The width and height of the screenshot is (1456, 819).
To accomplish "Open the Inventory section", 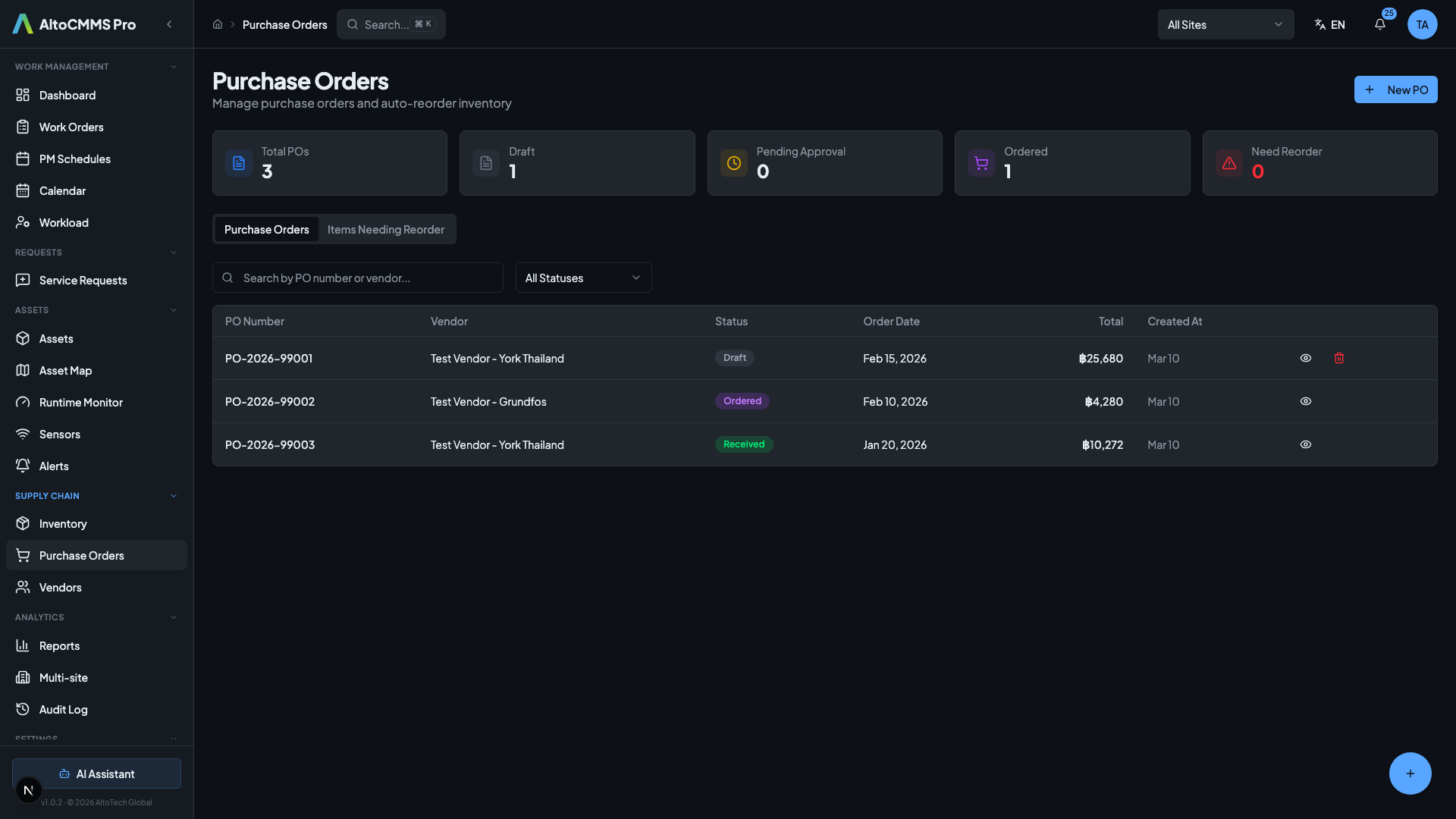I will point(62,523).
